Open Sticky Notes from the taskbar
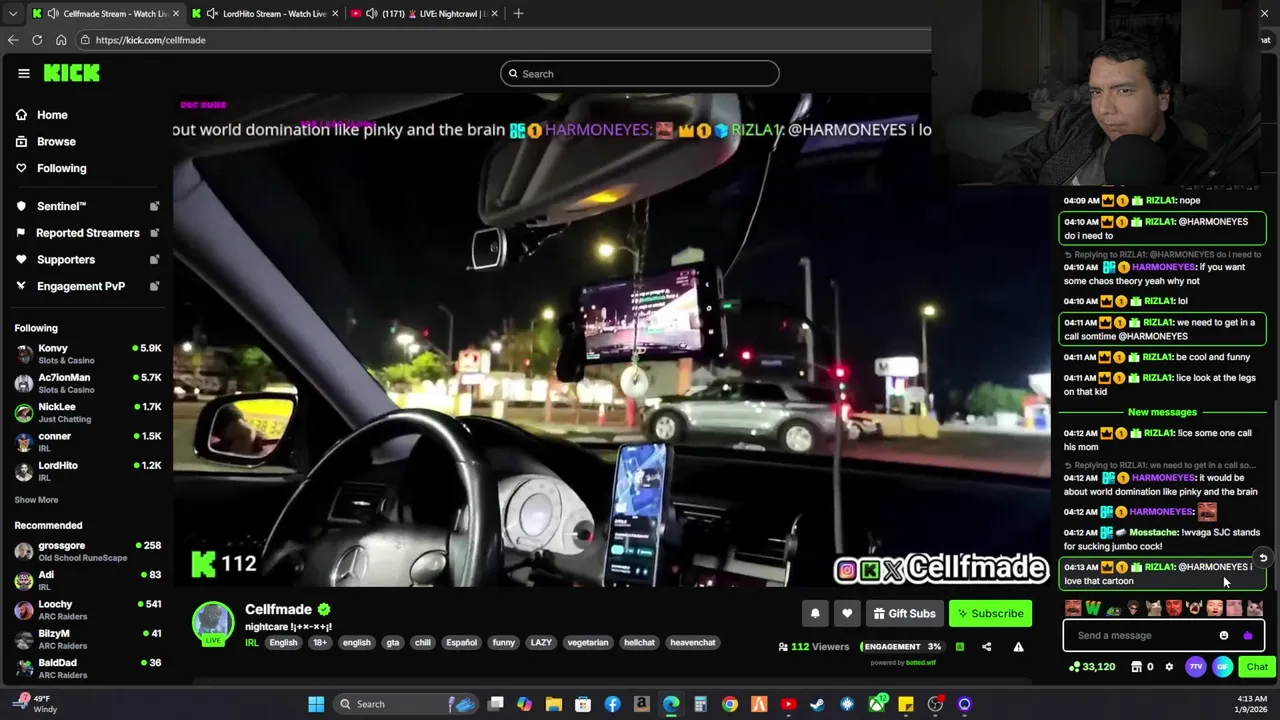This screenshot has height=720, width=1280. tap(906, 704)
